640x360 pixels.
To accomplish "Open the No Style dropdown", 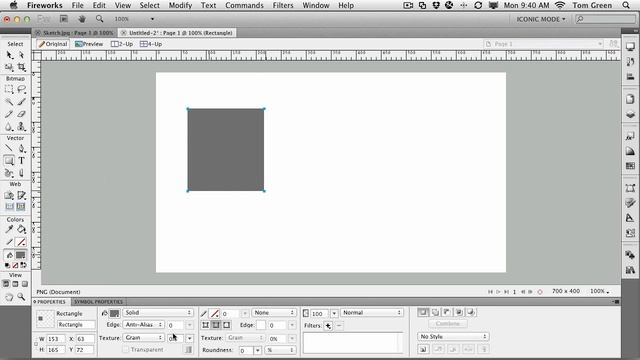I will click(453, 337).
